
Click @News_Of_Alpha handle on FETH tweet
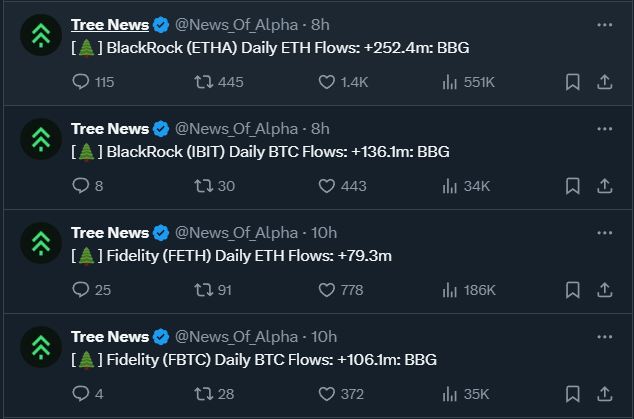[x=237, y=233]
